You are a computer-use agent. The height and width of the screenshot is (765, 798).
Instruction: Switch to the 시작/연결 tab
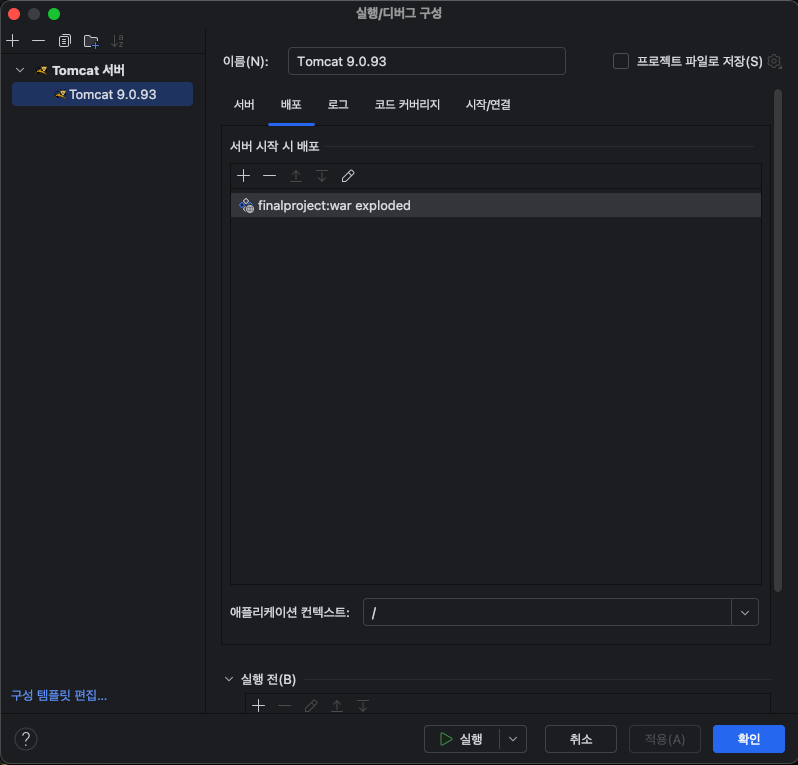488,105
